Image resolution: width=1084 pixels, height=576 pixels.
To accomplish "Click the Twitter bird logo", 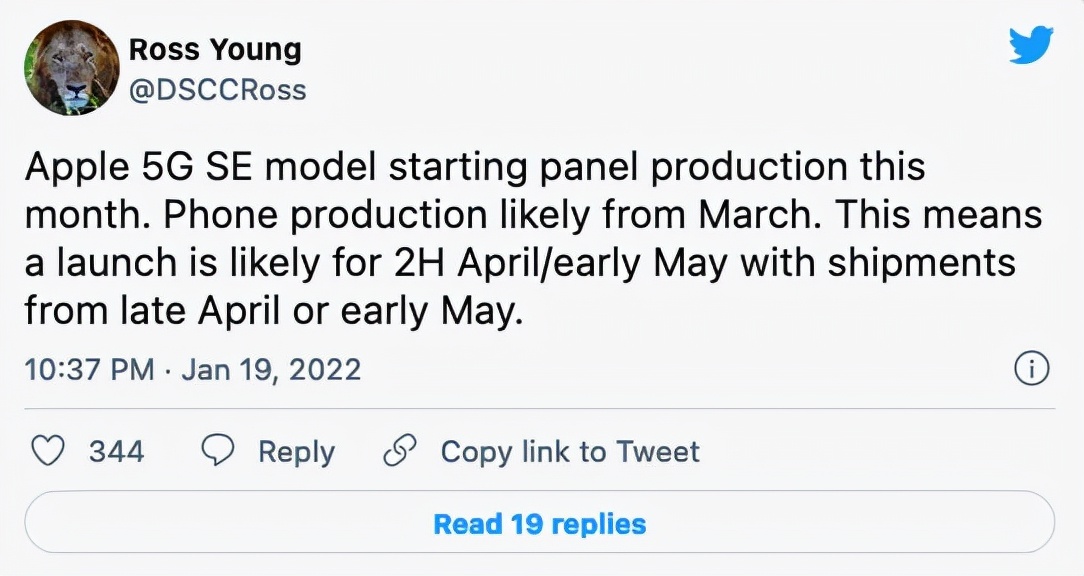I will (x=1031, y=45).
